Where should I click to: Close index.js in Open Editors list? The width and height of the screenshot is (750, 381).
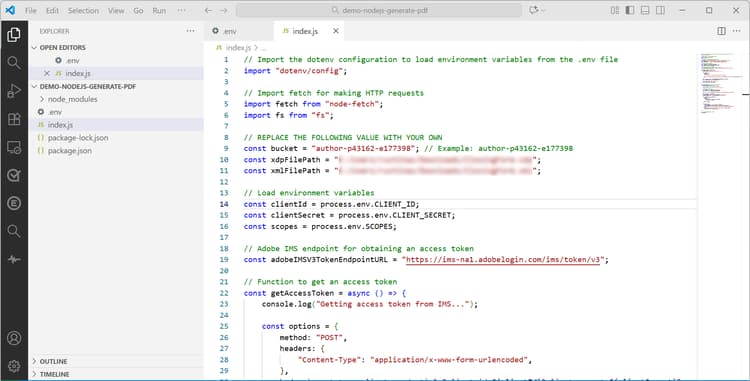click(46, 73)
